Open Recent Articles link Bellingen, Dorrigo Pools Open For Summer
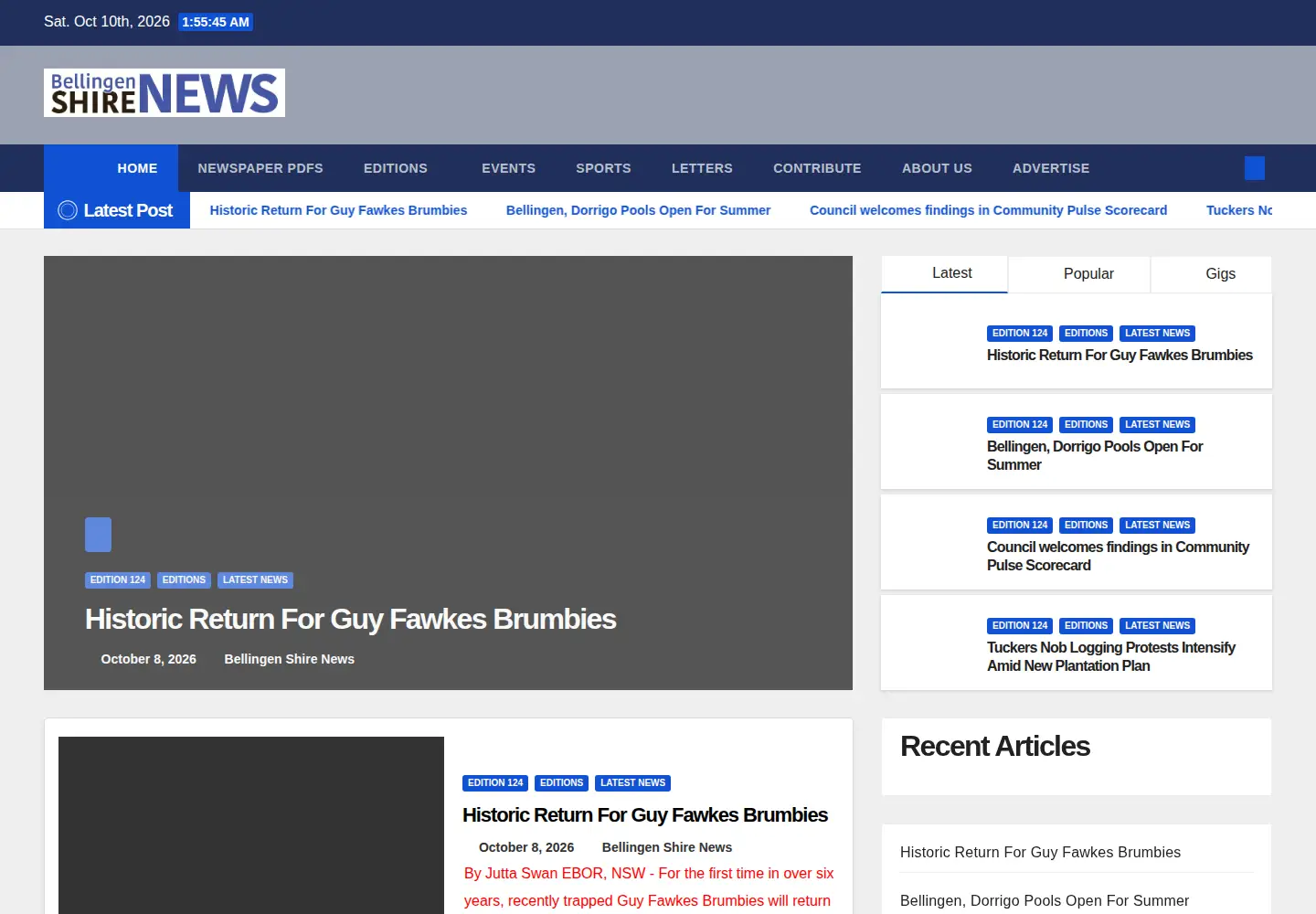 1045,900
